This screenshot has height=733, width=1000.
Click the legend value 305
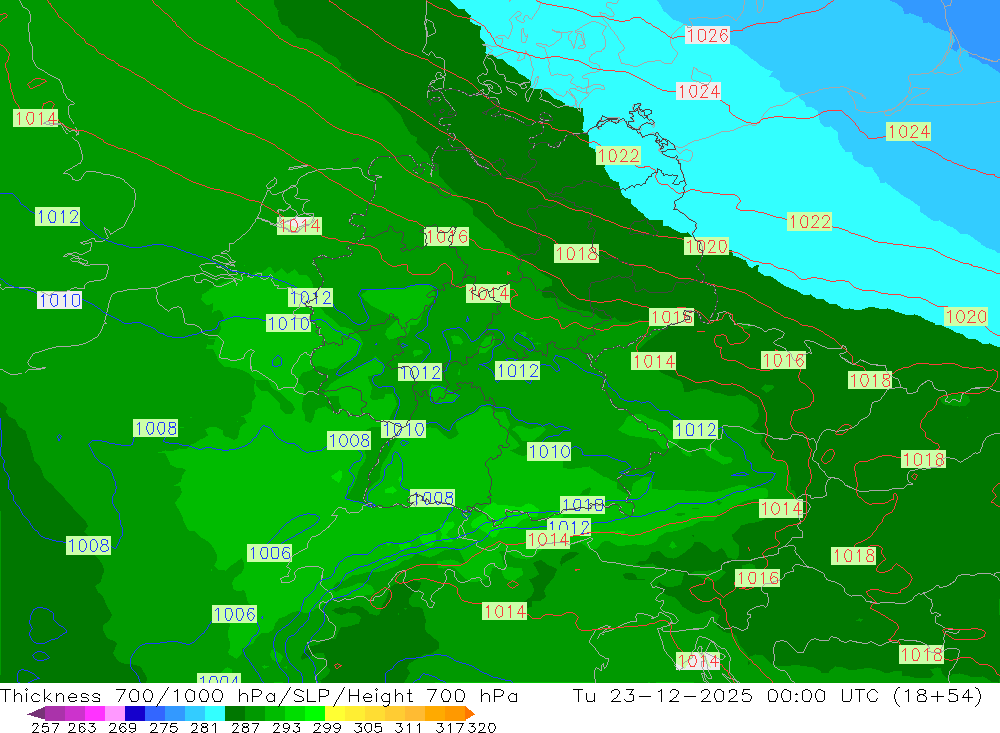point(368,728)
